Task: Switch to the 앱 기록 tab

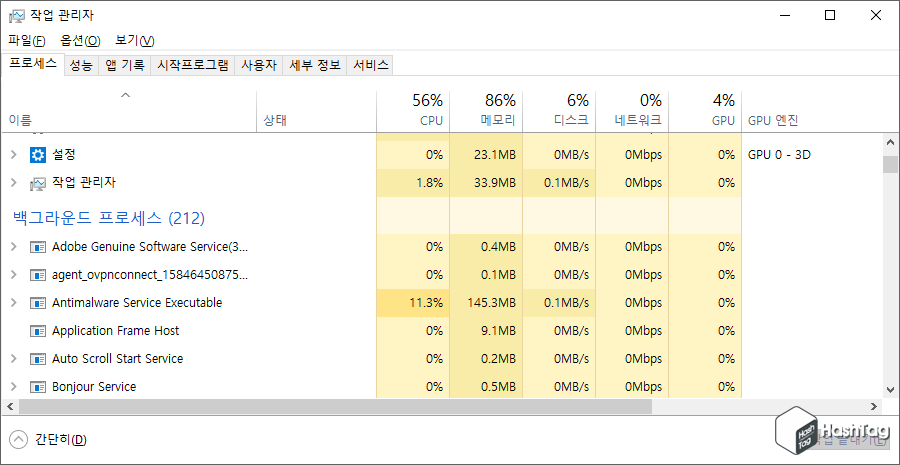Action: click(125, 65)
